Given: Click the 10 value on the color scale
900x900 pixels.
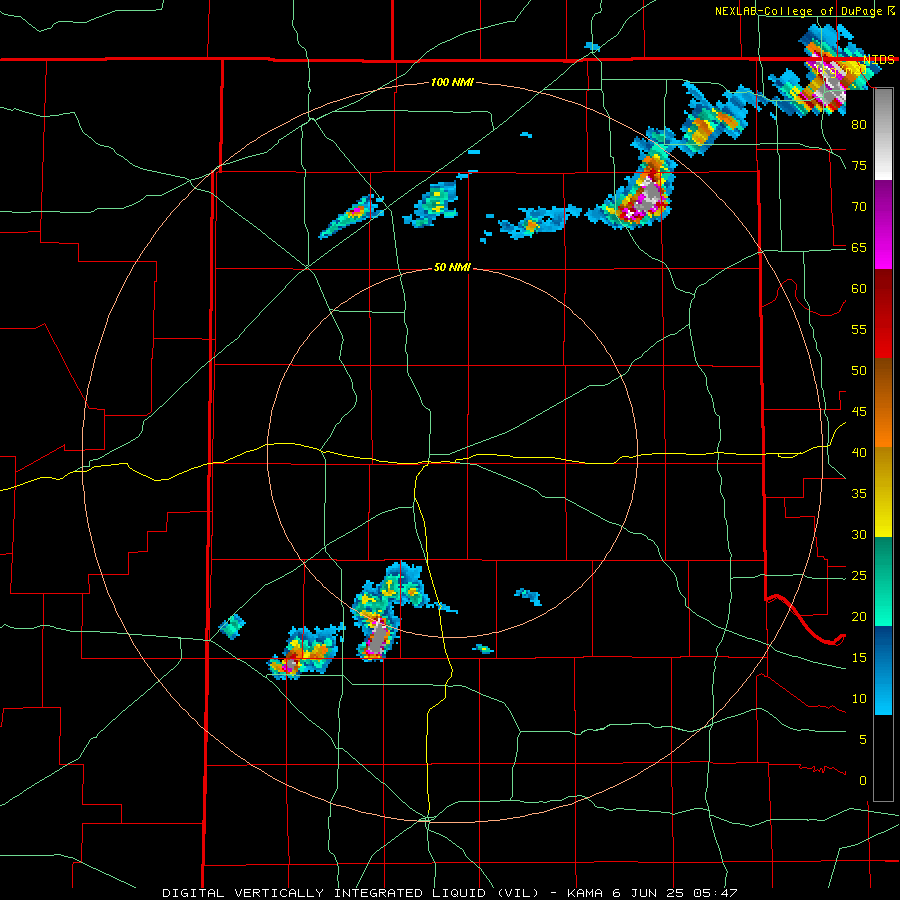Looking at the screenshot, I should point(859,699).
